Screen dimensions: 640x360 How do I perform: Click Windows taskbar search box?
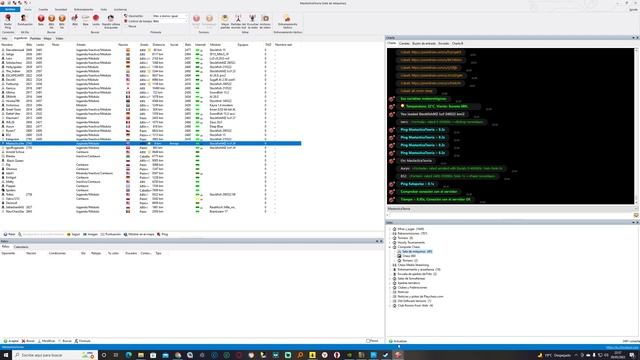pos(55,355)
